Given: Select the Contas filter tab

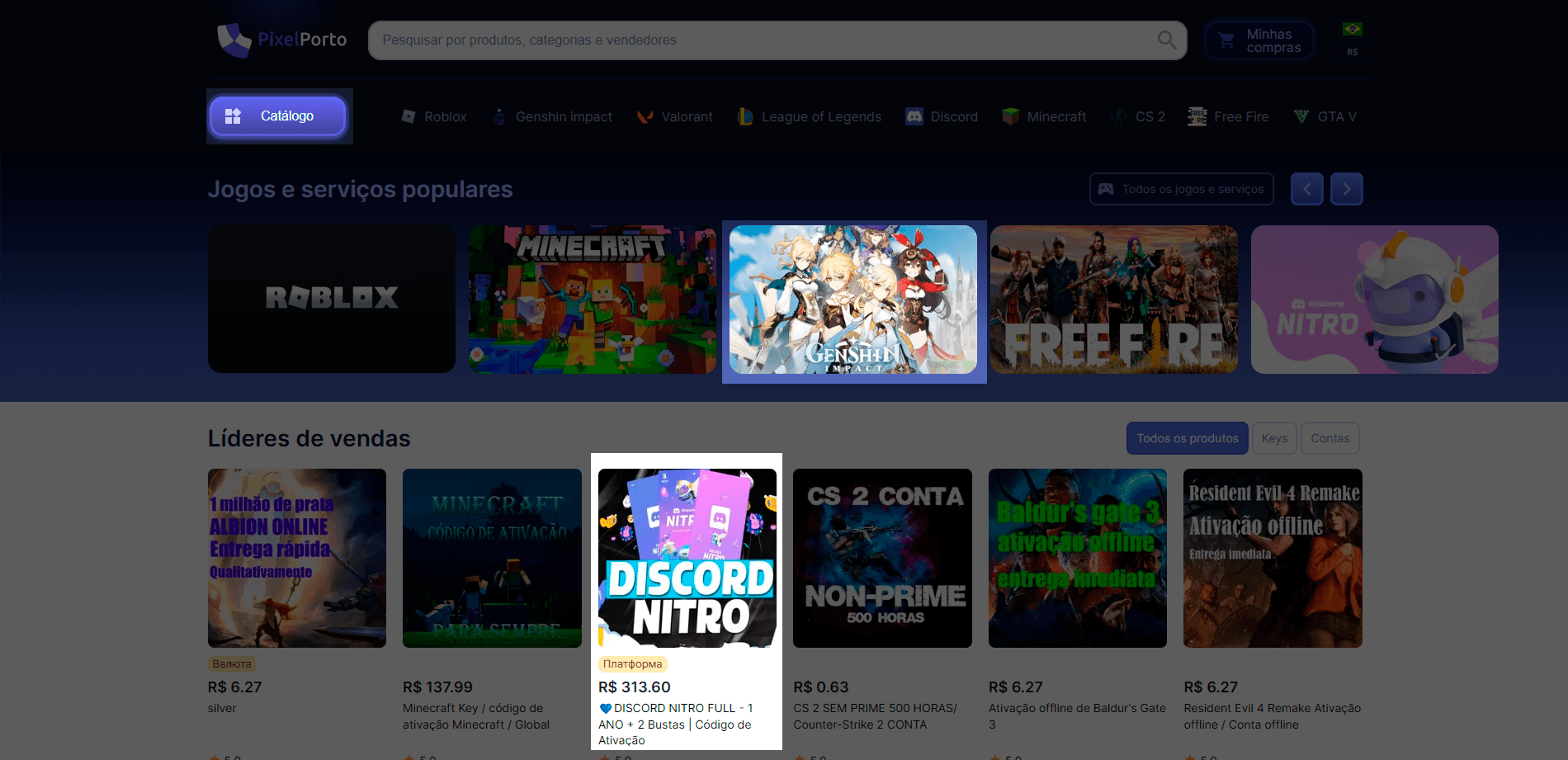Looking at the screenshot, I should [x=1330, y=438].
